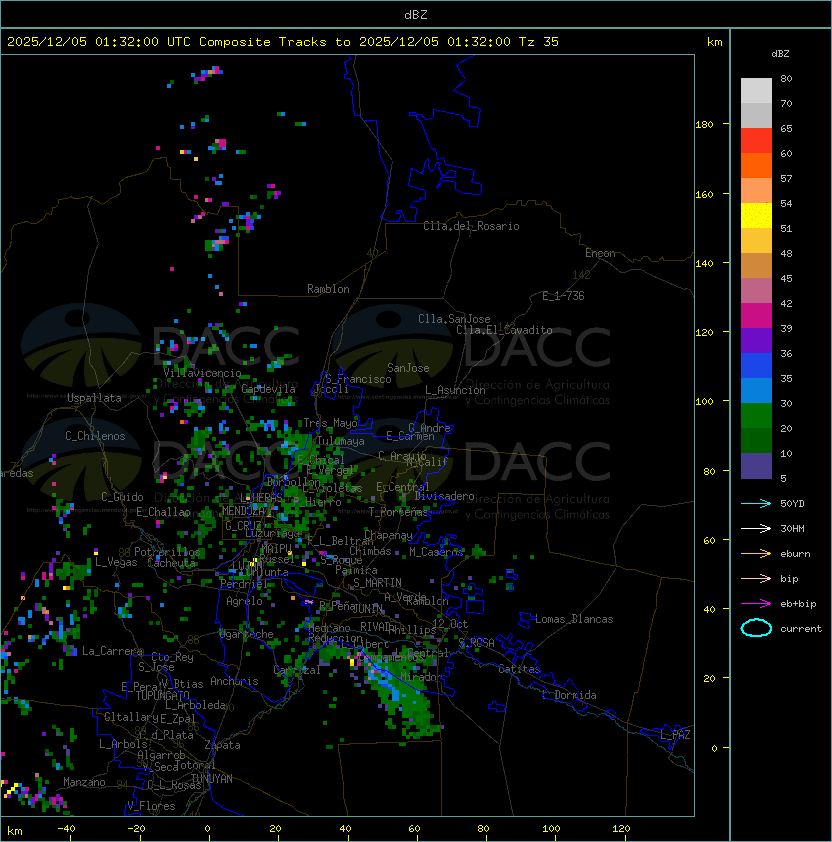Screen dimensions: 832x842
Task: Click the 'eb+bip' legend label
Action: point(798,604)
